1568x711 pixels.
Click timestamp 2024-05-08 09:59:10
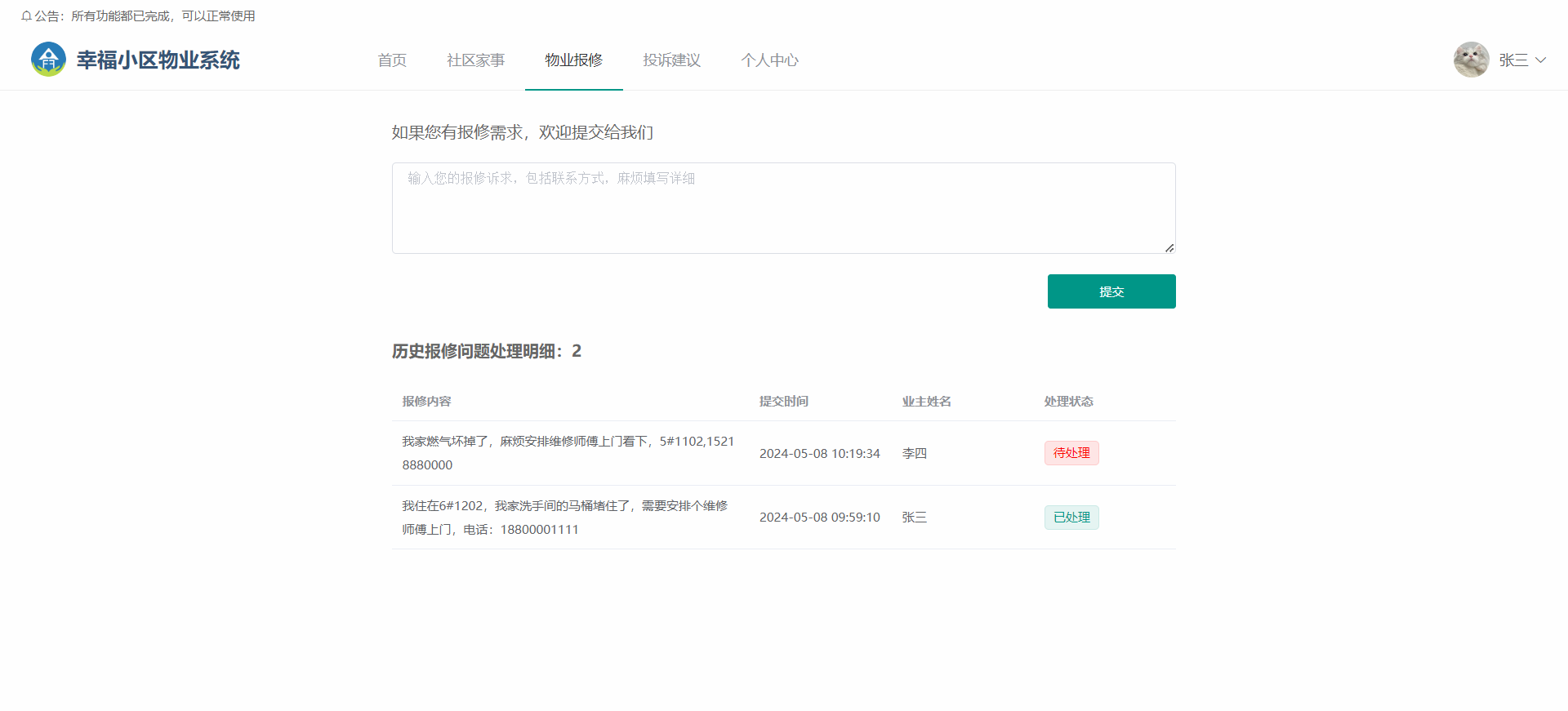[820, 518]
